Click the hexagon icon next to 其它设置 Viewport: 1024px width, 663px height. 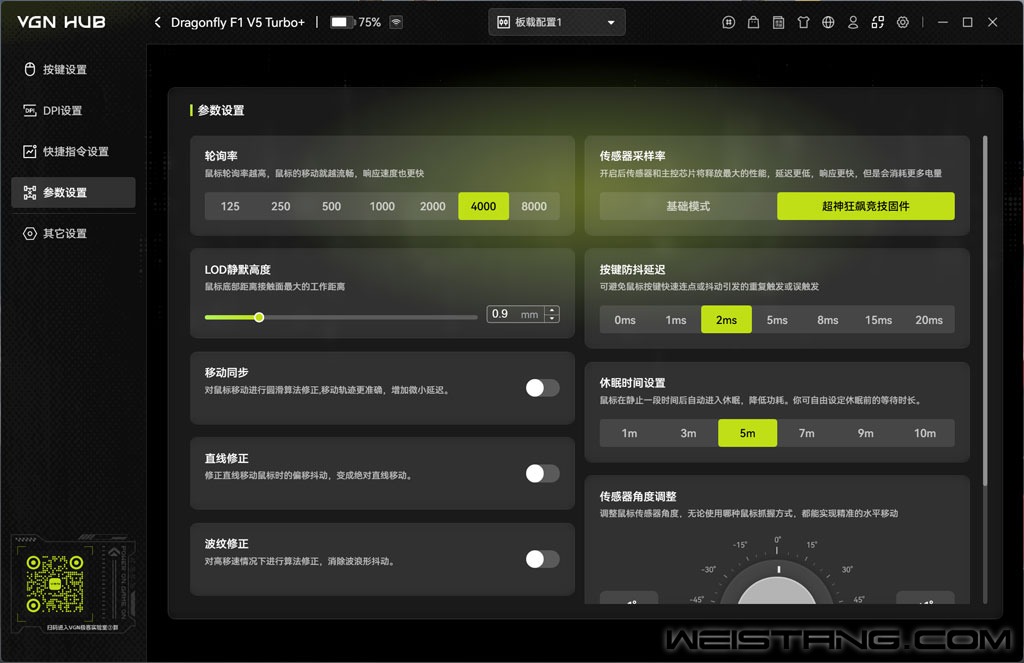tap(29, 233)
